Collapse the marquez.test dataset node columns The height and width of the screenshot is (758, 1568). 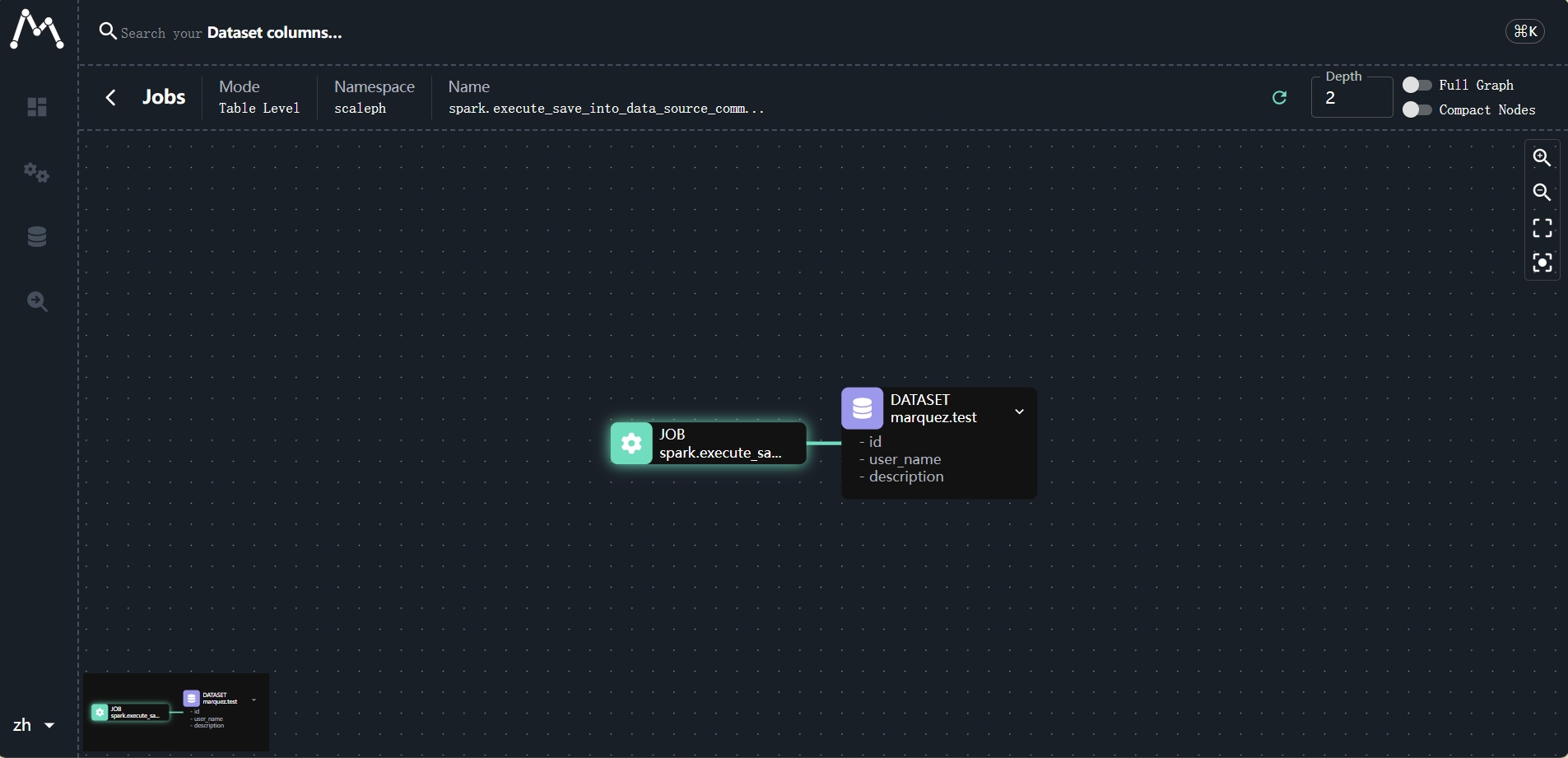1019,412
